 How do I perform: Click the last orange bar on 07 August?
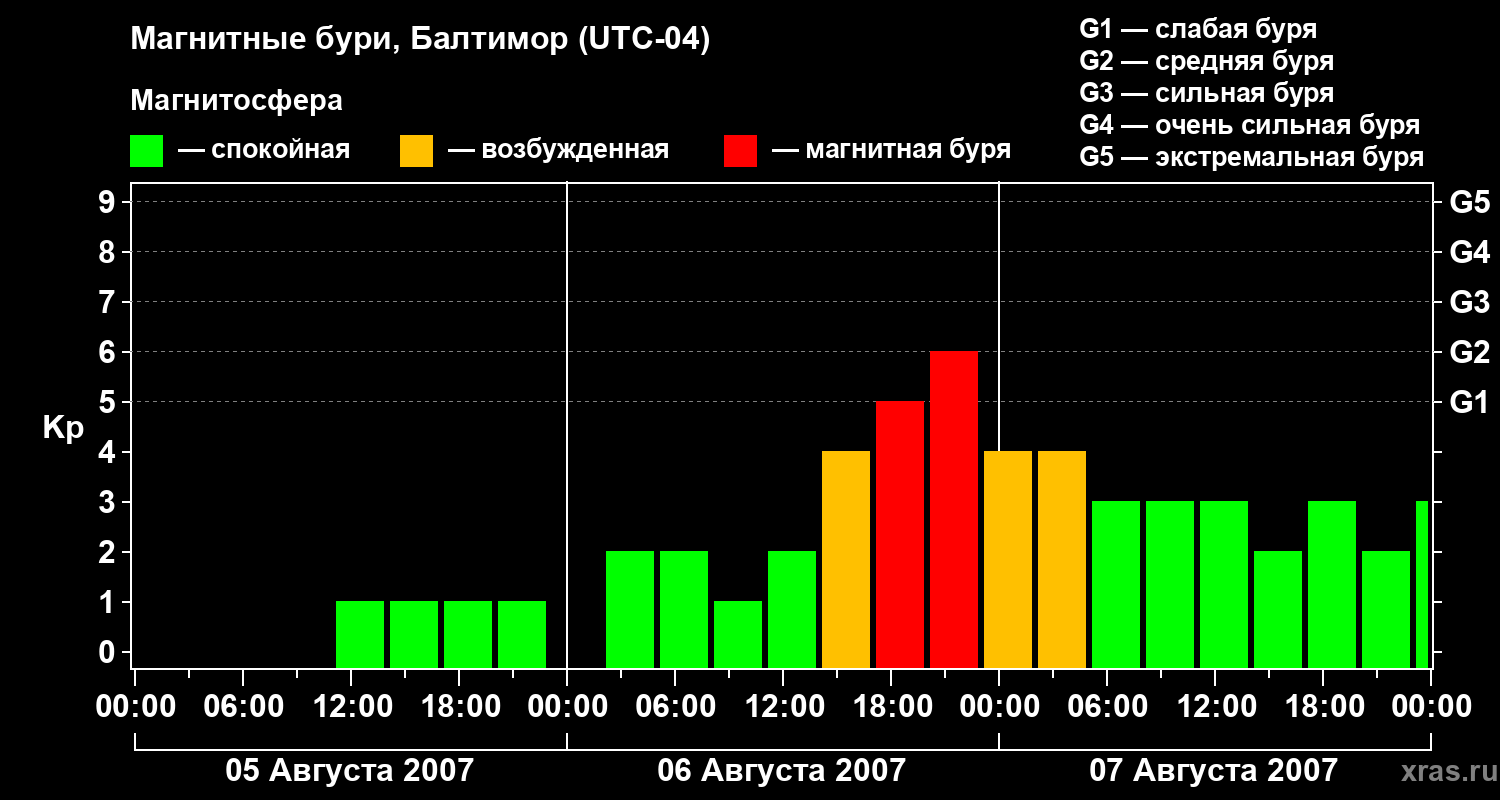pyautogui.click(x=1062, y=560)
